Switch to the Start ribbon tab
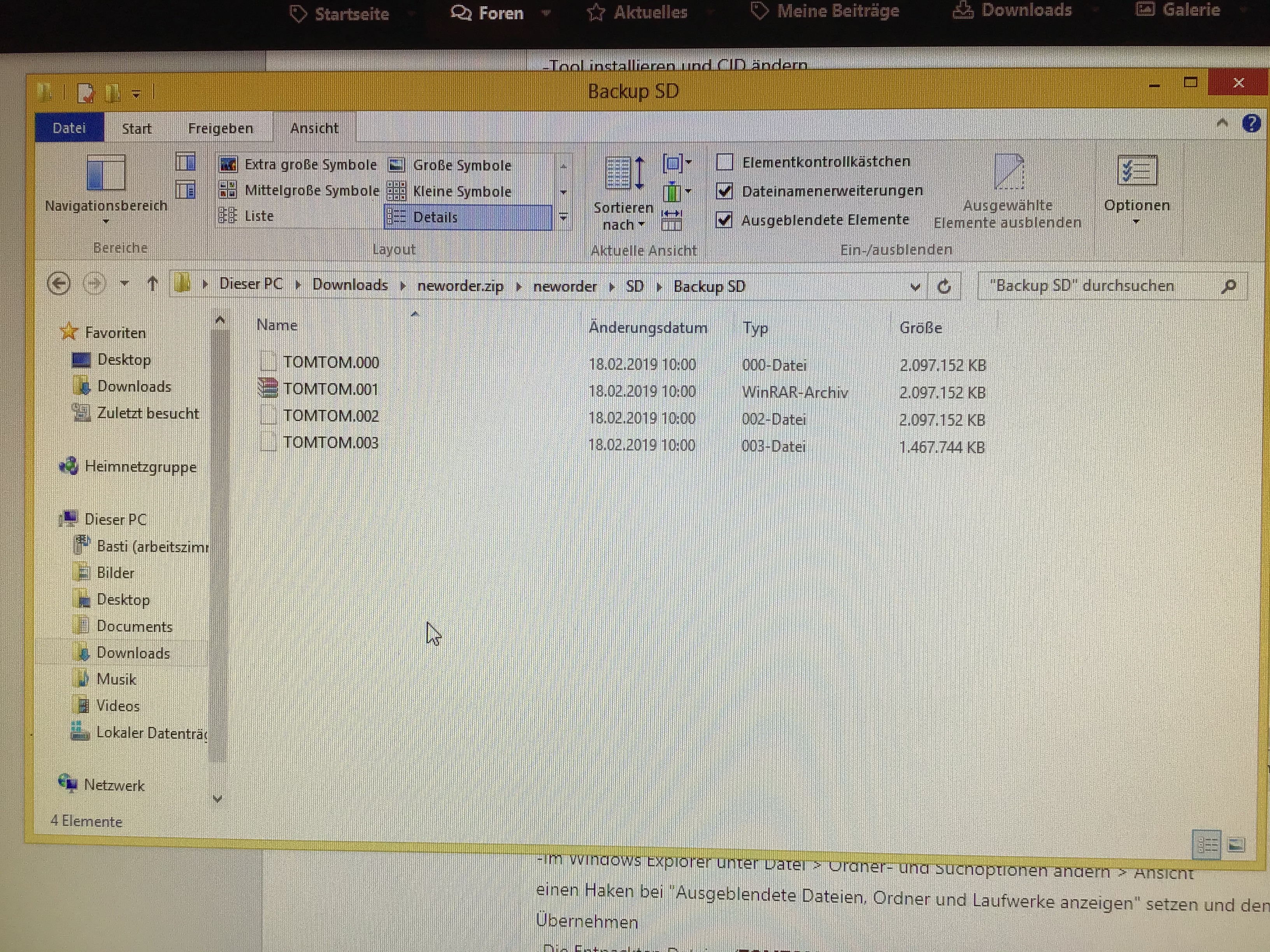This screenshot has width=1270, height=952. pyautogui.click(x=137, y=128)
